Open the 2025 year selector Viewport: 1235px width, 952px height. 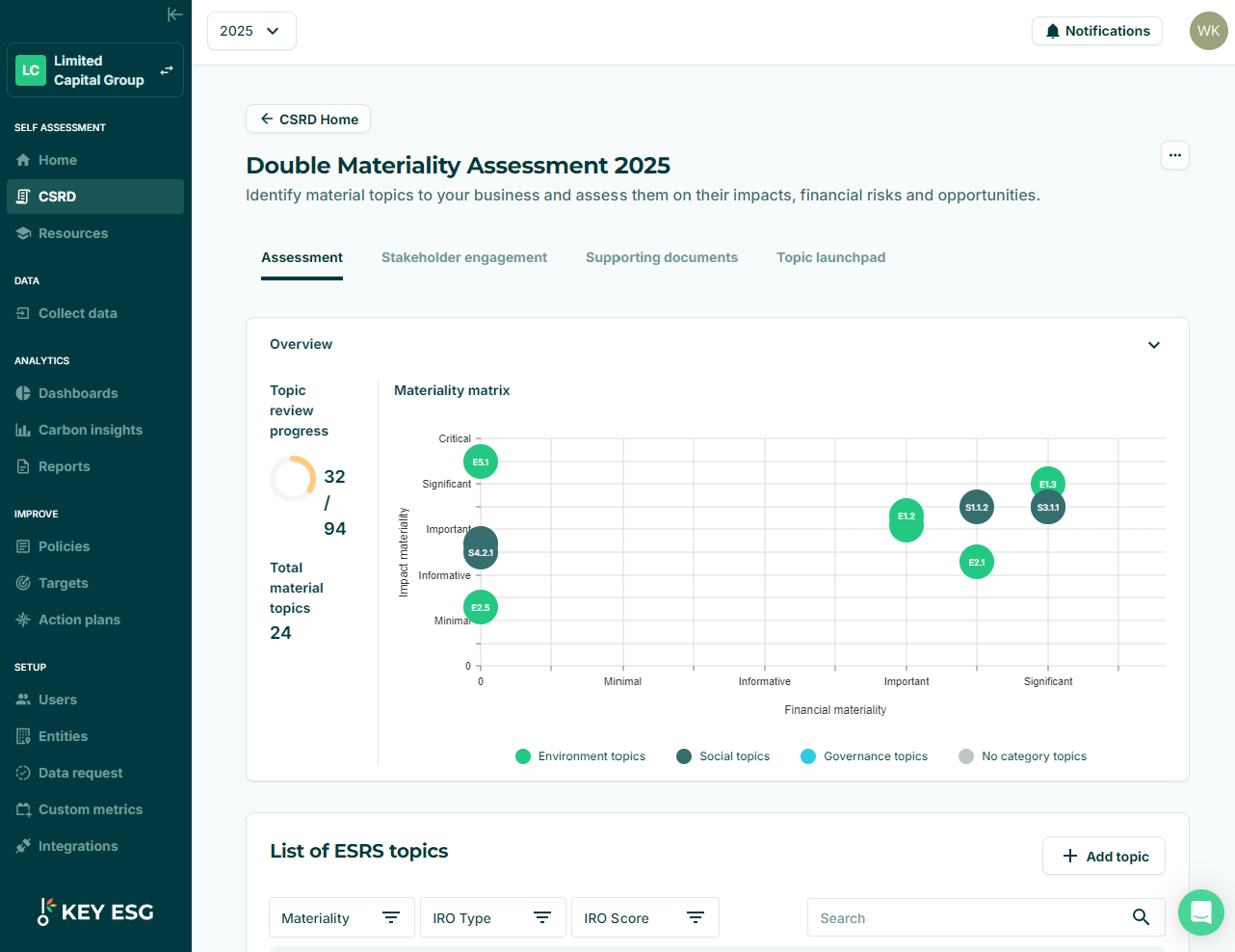click(x=251, y=31)
